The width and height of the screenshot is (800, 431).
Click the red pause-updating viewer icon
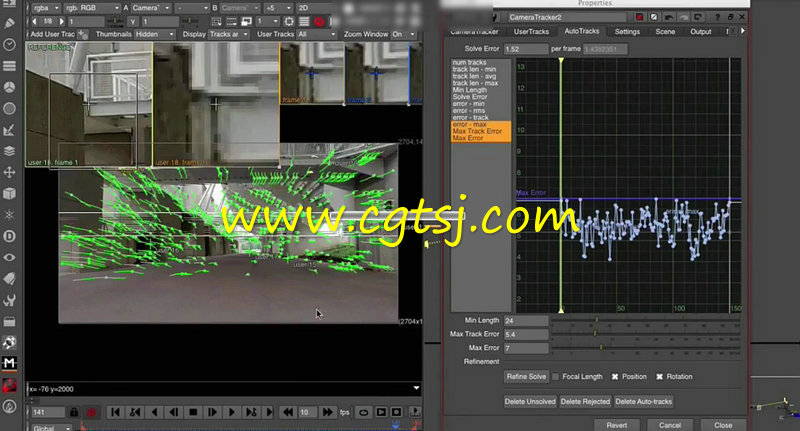coord(319,21)
